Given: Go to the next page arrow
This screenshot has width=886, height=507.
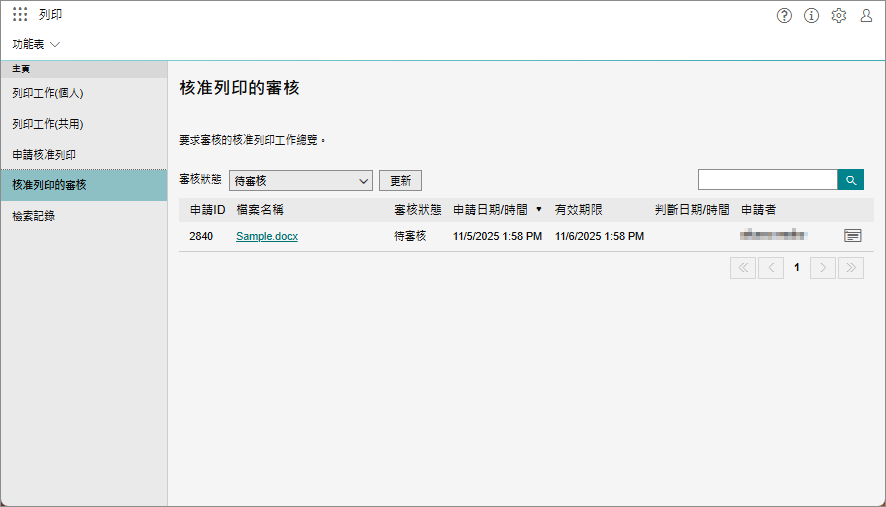Looking at the screenshot, I should click(823, 267).
